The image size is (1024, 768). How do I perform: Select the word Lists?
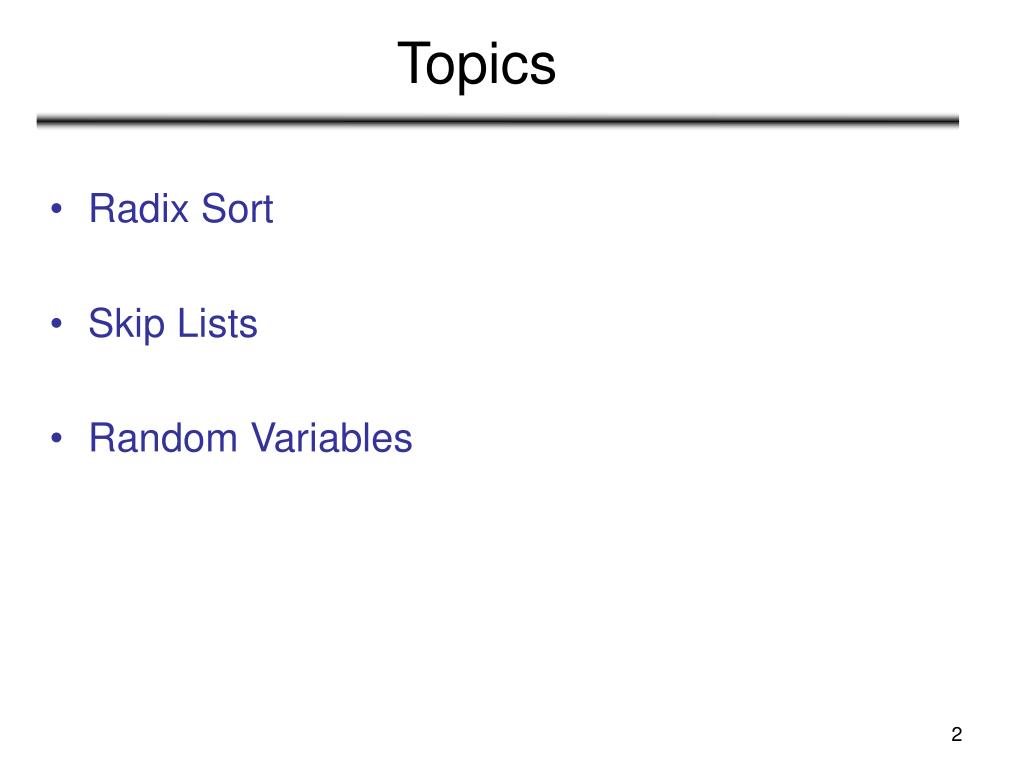pyautogui.click(x=217, y=323)
